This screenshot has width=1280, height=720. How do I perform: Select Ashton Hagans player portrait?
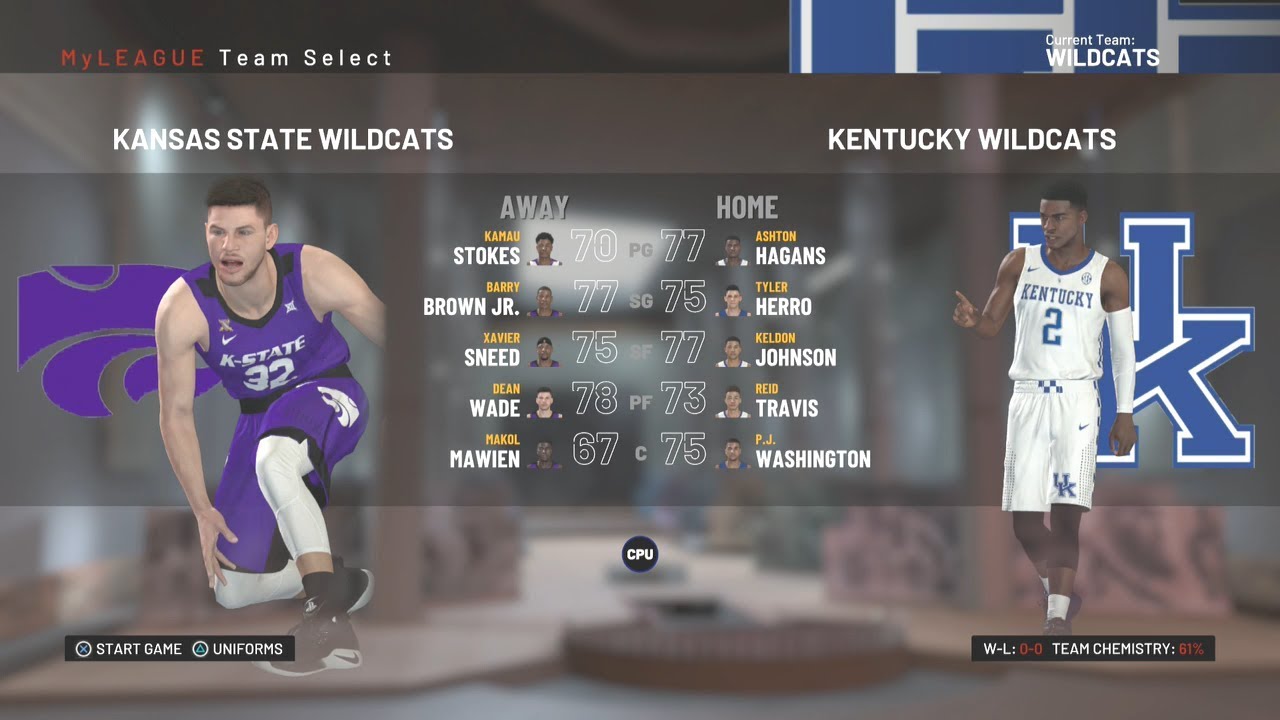pos(732,248)
